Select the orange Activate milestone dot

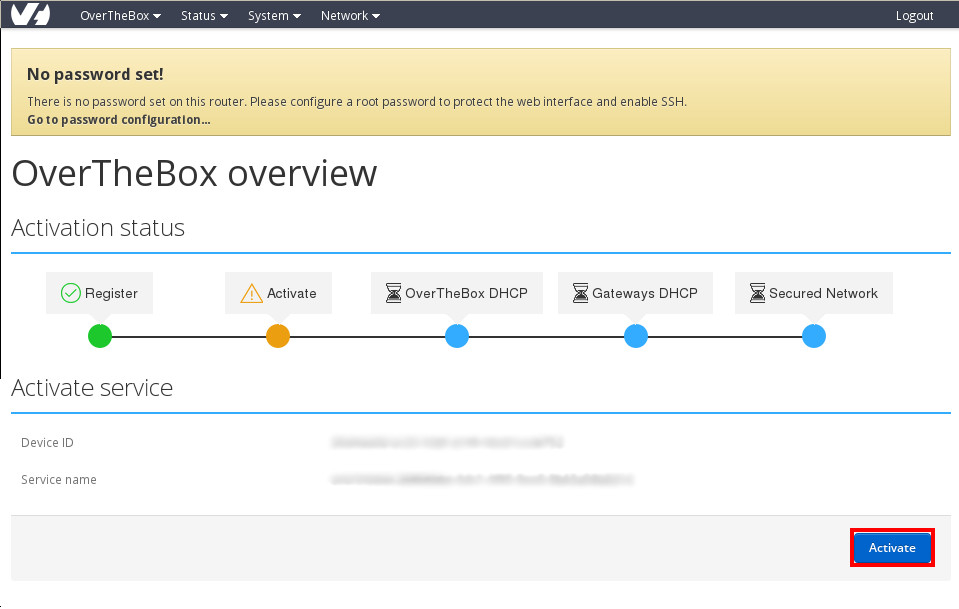pos(278,336)
